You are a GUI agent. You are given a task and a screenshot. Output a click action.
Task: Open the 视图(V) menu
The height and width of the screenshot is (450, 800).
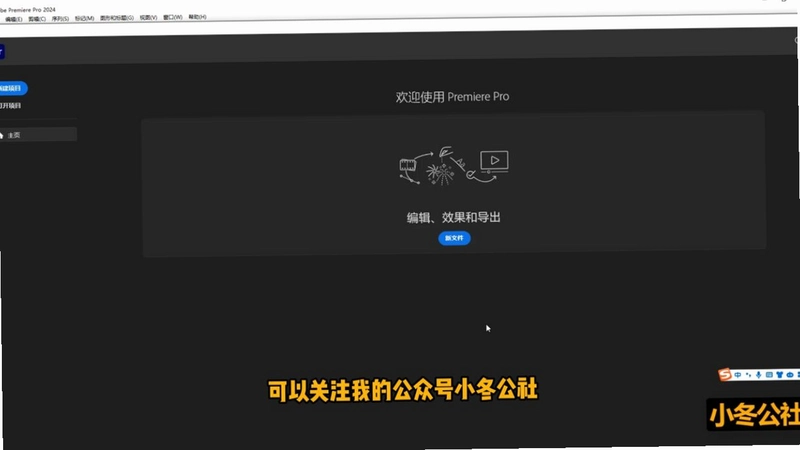click(x=148, y=17)
